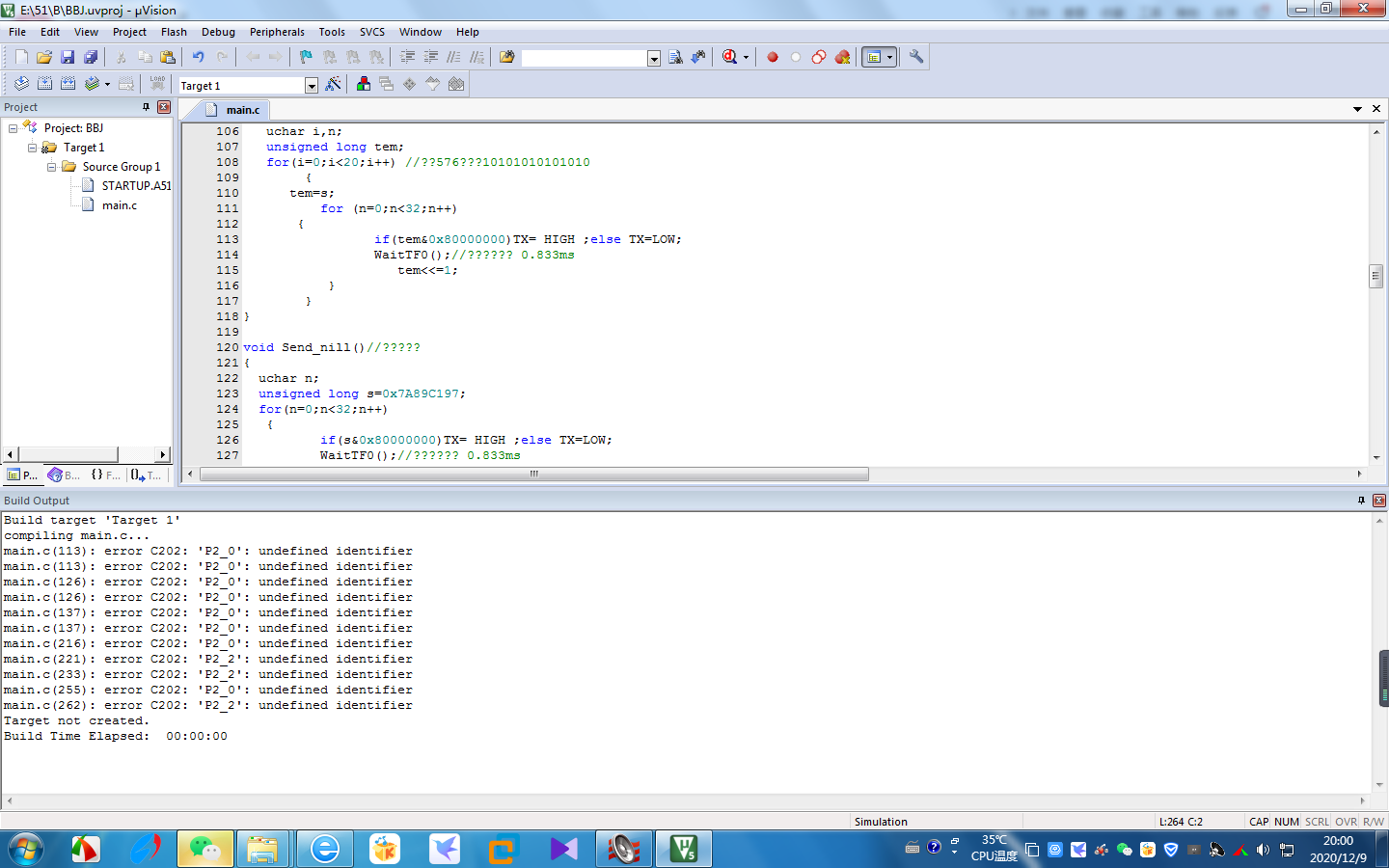Screen dimensions: 1389x868
Task: Close the Project panel
Action: point(164,107)
